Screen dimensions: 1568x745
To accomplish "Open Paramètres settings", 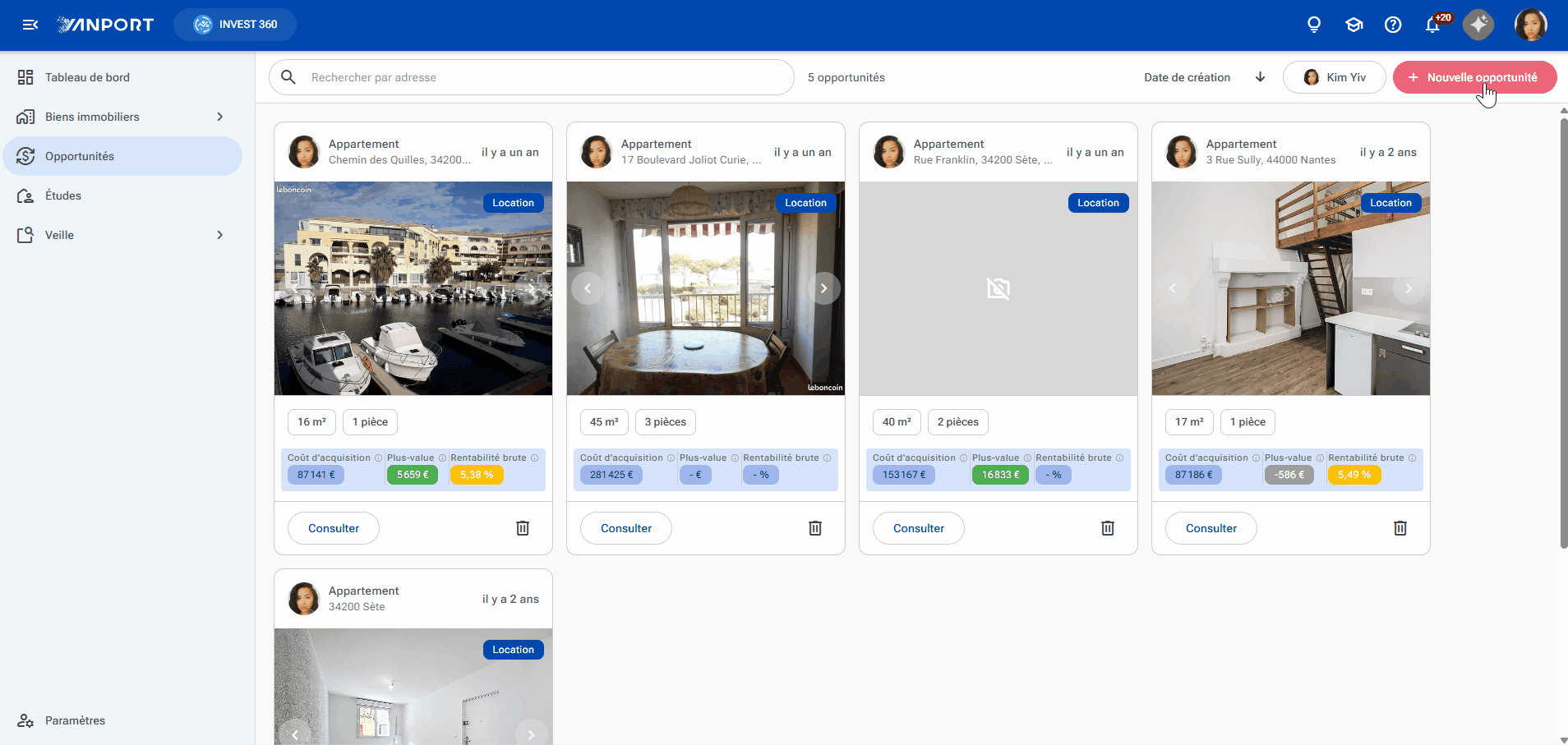I will [123, 720].
